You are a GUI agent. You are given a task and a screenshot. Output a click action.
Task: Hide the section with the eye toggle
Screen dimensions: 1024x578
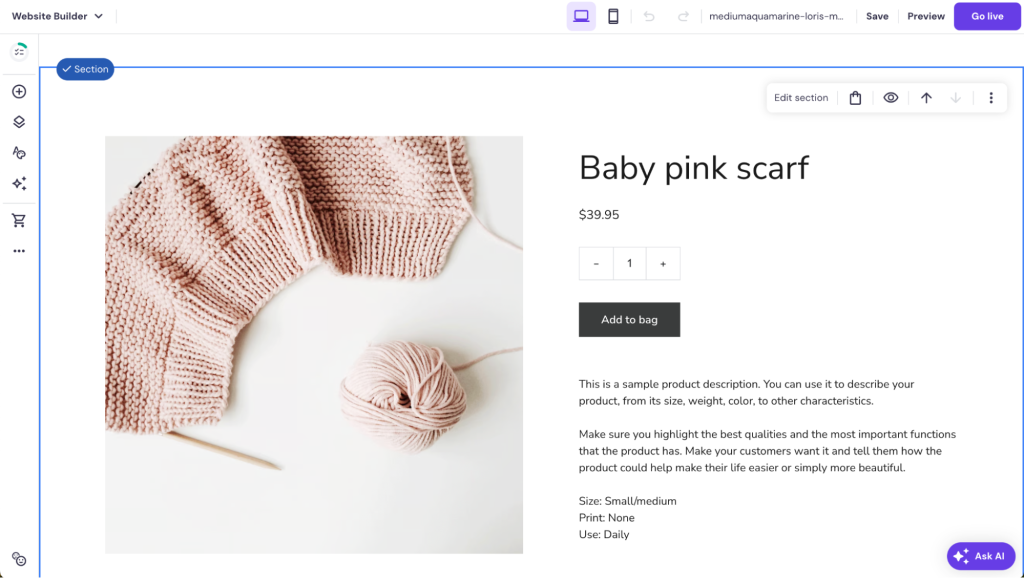point(890,97)
